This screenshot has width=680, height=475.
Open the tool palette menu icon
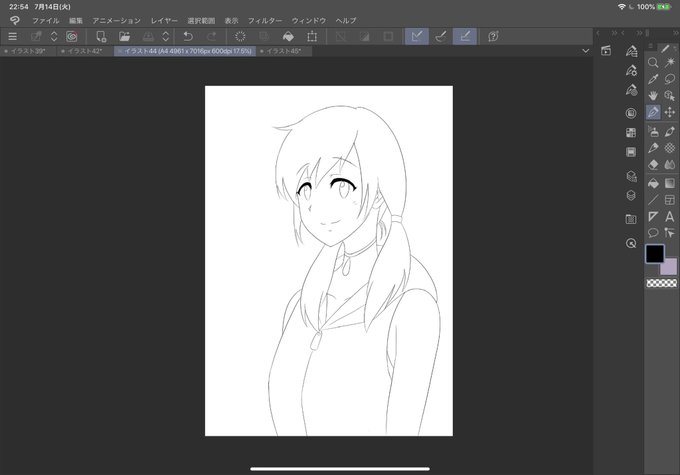(x=650, y=46)
